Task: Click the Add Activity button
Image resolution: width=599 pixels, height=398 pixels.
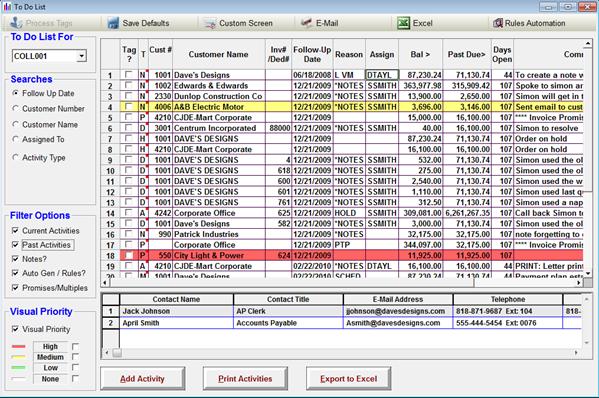Action: [x=142, y=379]
